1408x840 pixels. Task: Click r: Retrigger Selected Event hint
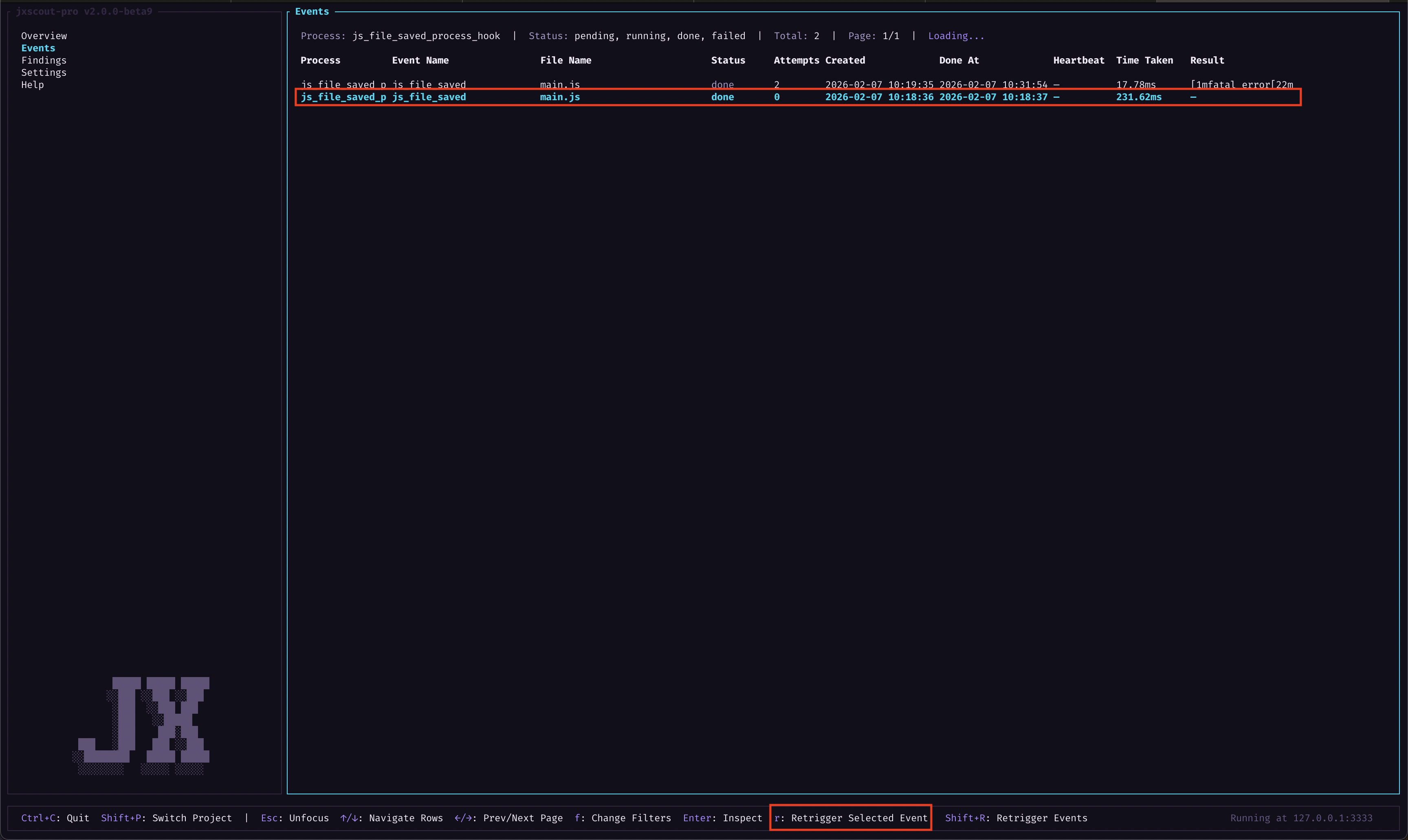tap(851, 818)
